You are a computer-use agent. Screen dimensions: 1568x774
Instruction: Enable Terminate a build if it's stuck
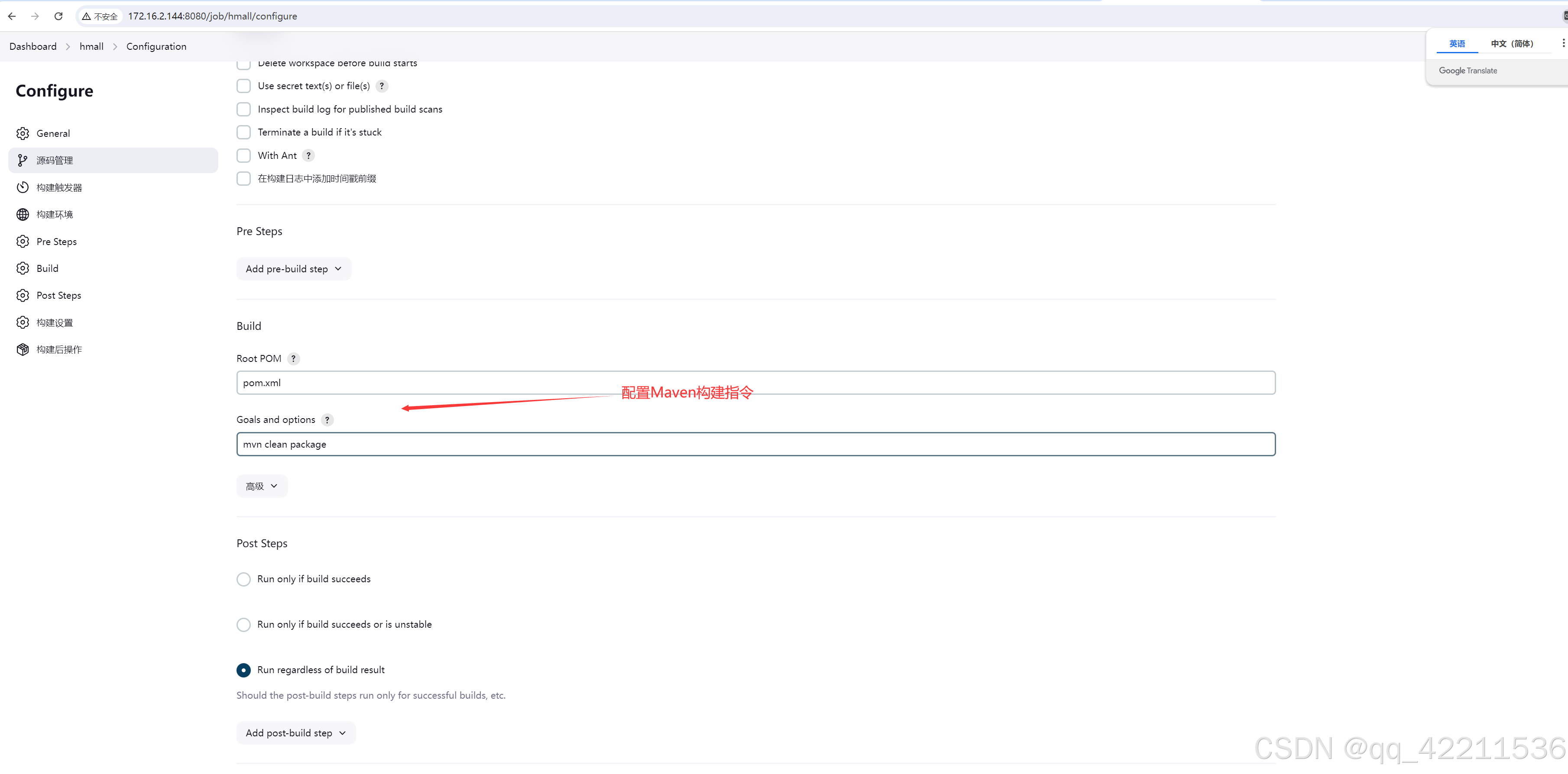(244, 132)
